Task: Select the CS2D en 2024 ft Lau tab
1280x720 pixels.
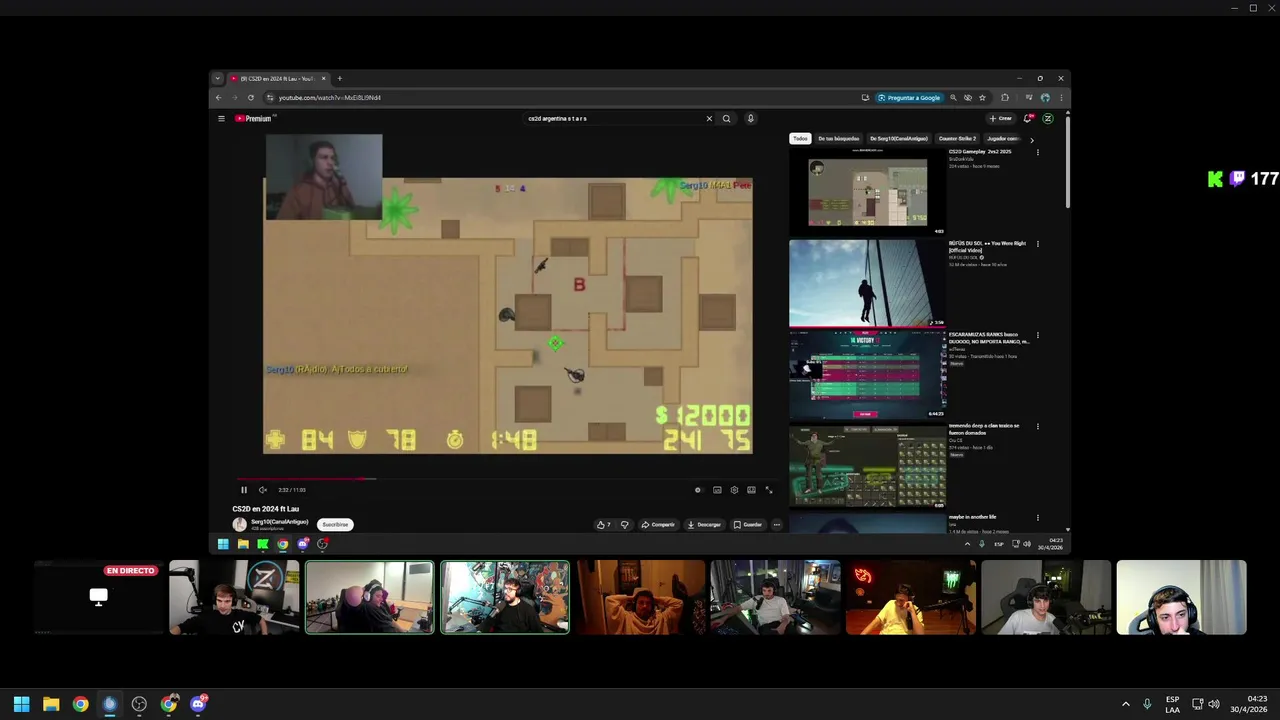Action: (279, 78)
